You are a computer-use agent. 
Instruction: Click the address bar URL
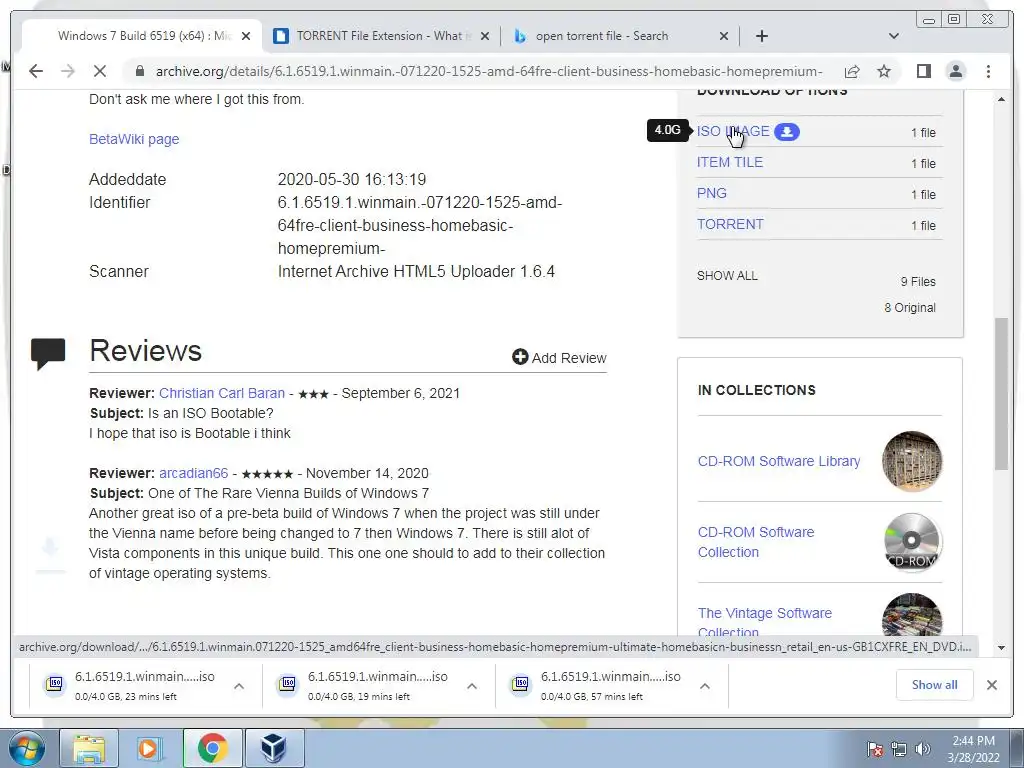[x=488, y=71]
